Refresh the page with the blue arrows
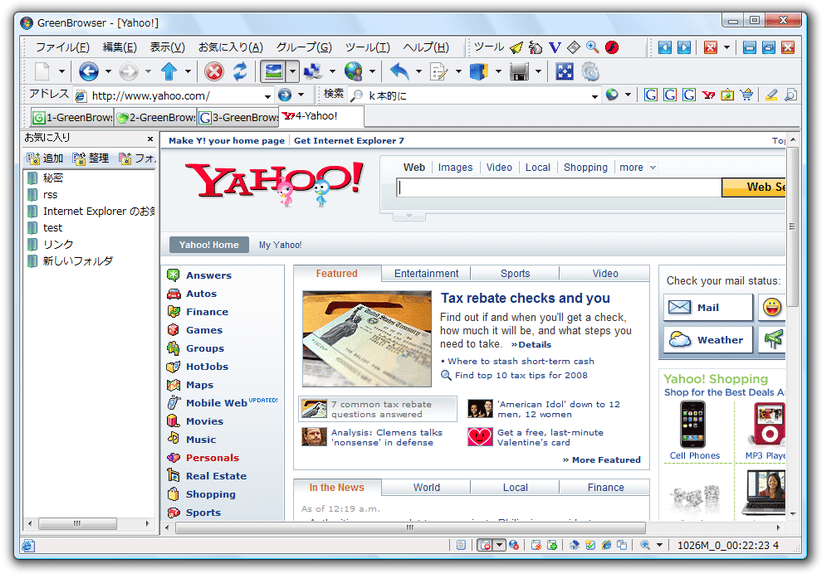The height and width of the screenshot is (574, 822). click(240, 71)
